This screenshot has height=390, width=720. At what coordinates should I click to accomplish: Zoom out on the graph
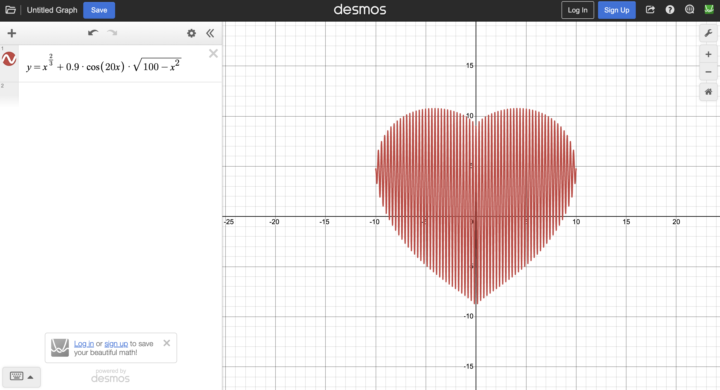click(709, 72)
